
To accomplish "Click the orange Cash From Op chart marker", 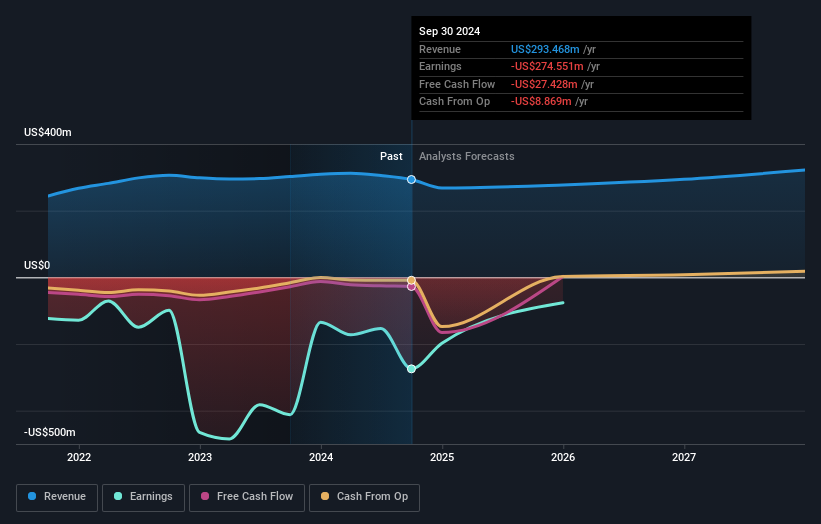I will (412, 280).
